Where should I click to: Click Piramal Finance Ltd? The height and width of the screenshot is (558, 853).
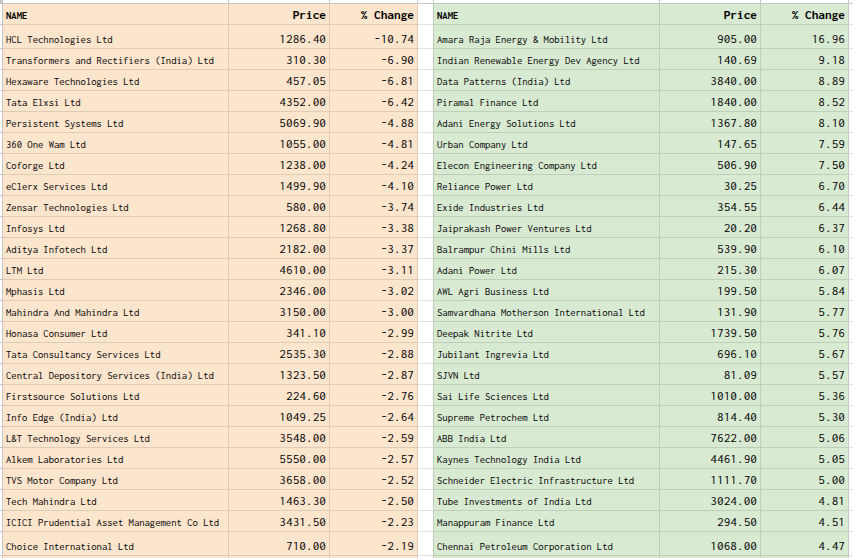point(546,102)
